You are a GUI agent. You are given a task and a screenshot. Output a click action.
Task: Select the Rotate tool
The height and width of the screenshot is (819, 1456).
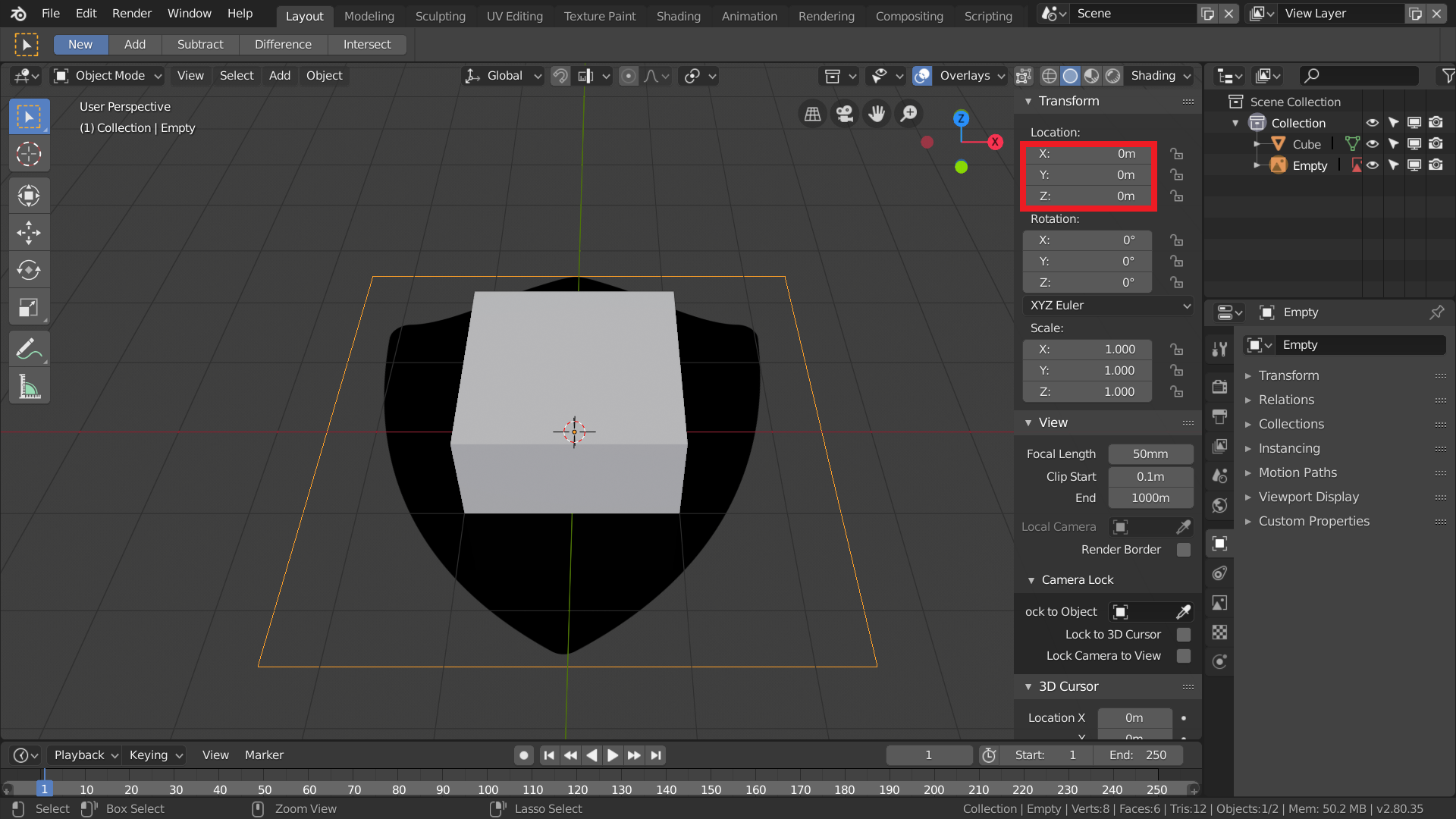tap(29, 270)
